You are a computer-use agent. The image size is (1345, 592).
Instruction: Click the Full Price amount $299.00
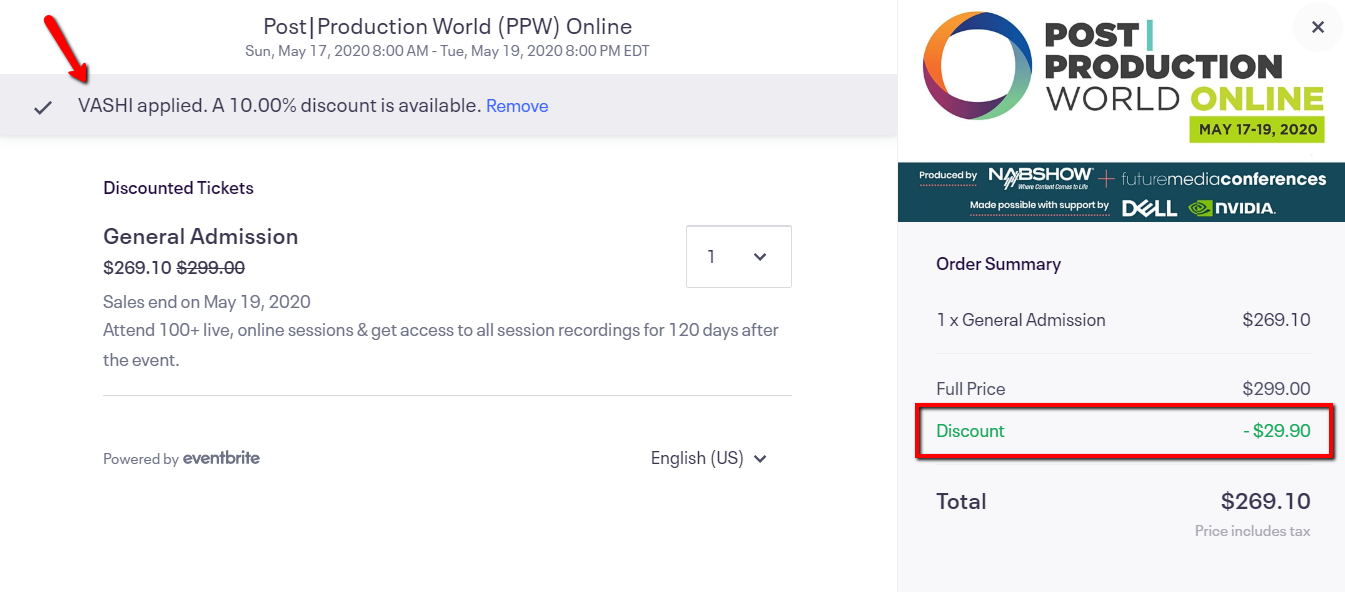(1276, 389)
